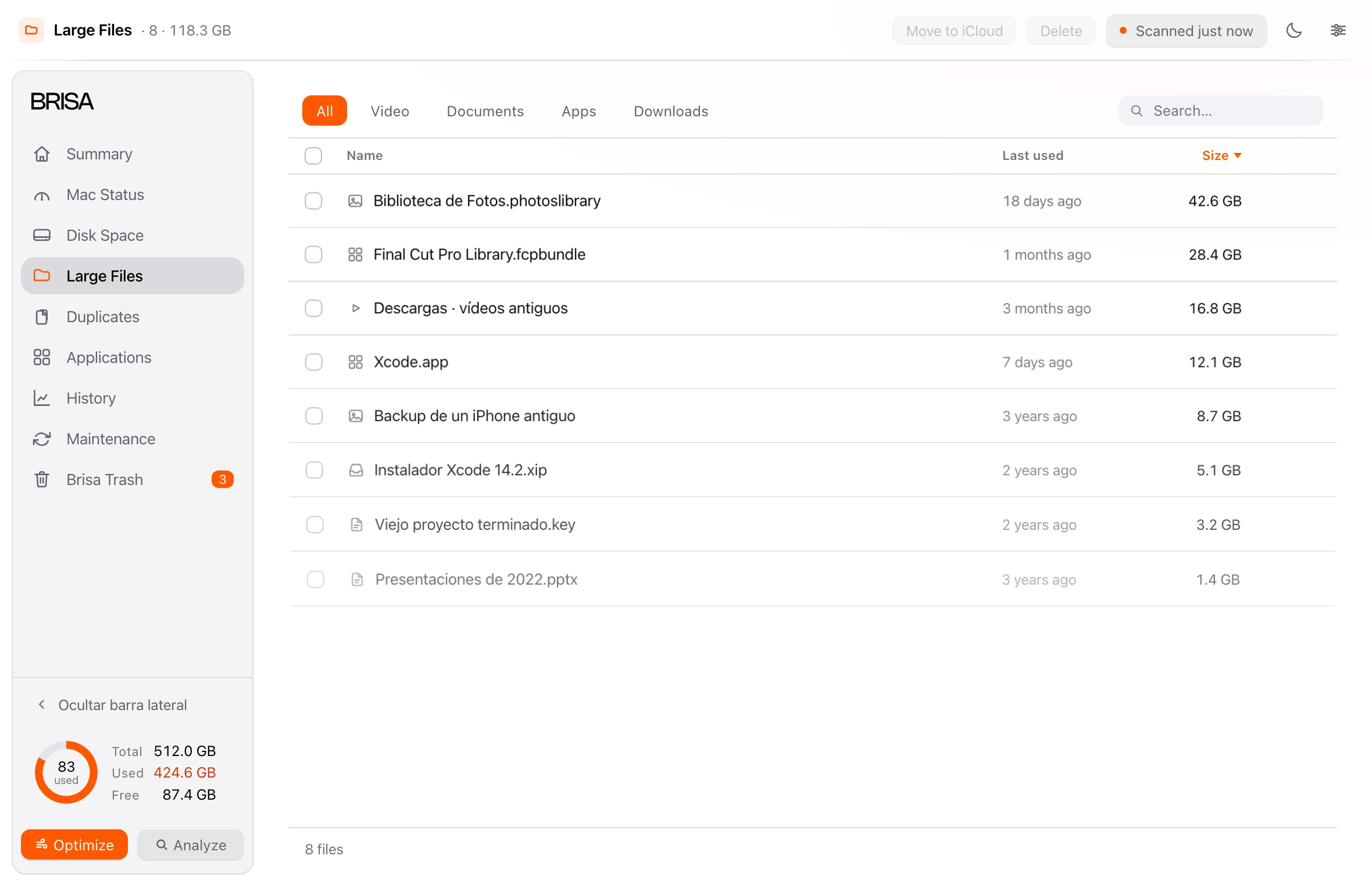Screen dimensions: 1372x884
Task: Check Backup de un iPhone antiguo row
Action: [314, 416]
